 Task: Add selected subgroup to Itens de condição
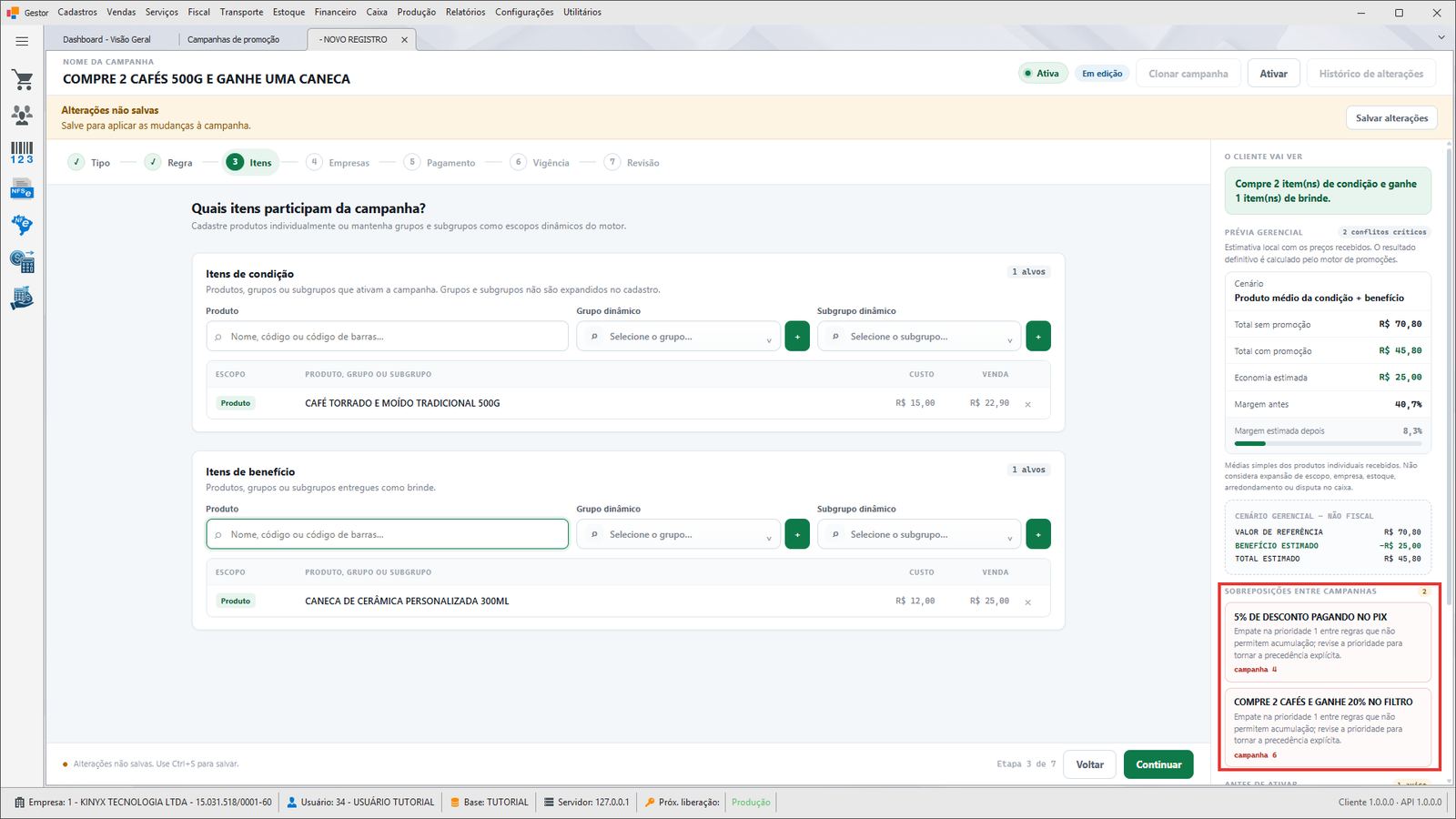tap(1038, 336)
